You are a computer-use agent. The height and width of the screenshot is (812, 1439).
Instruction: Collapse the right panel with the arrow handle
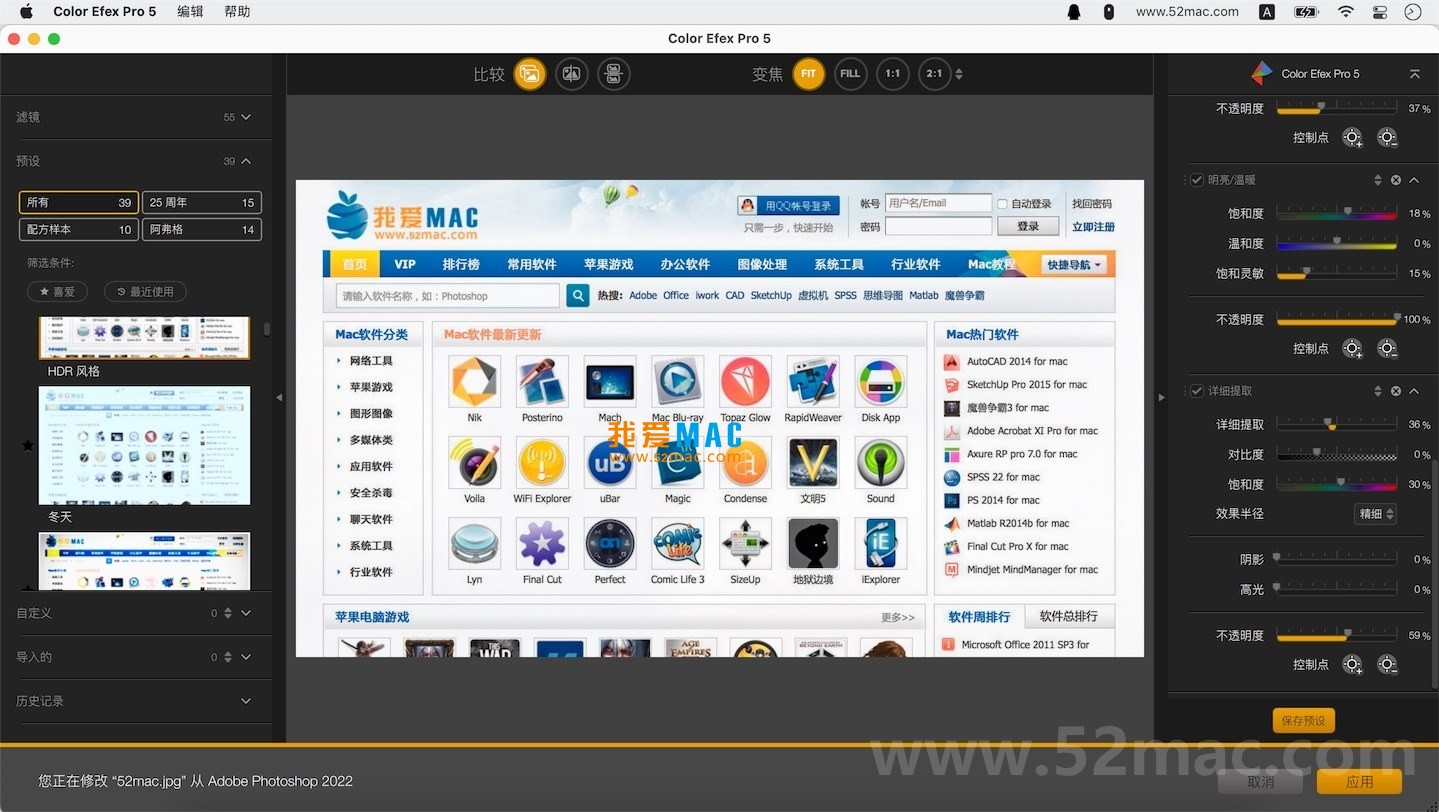[x=1161, y=398]
